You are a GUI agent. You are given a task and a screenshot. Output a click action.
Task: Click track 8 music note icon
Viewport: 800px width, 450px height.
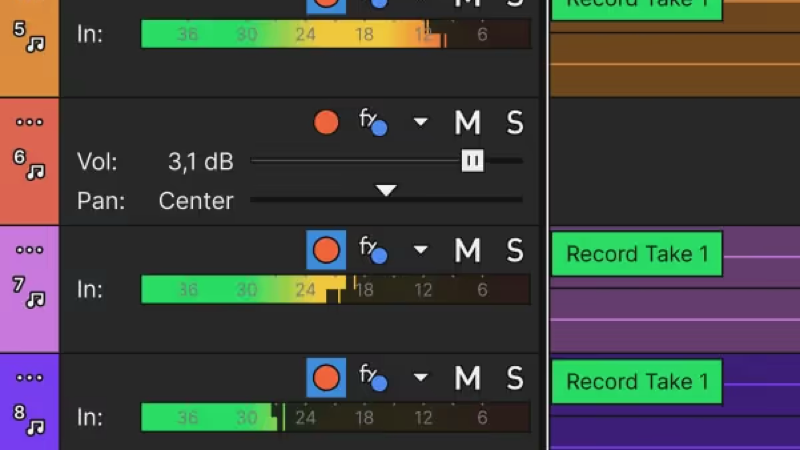36,427
